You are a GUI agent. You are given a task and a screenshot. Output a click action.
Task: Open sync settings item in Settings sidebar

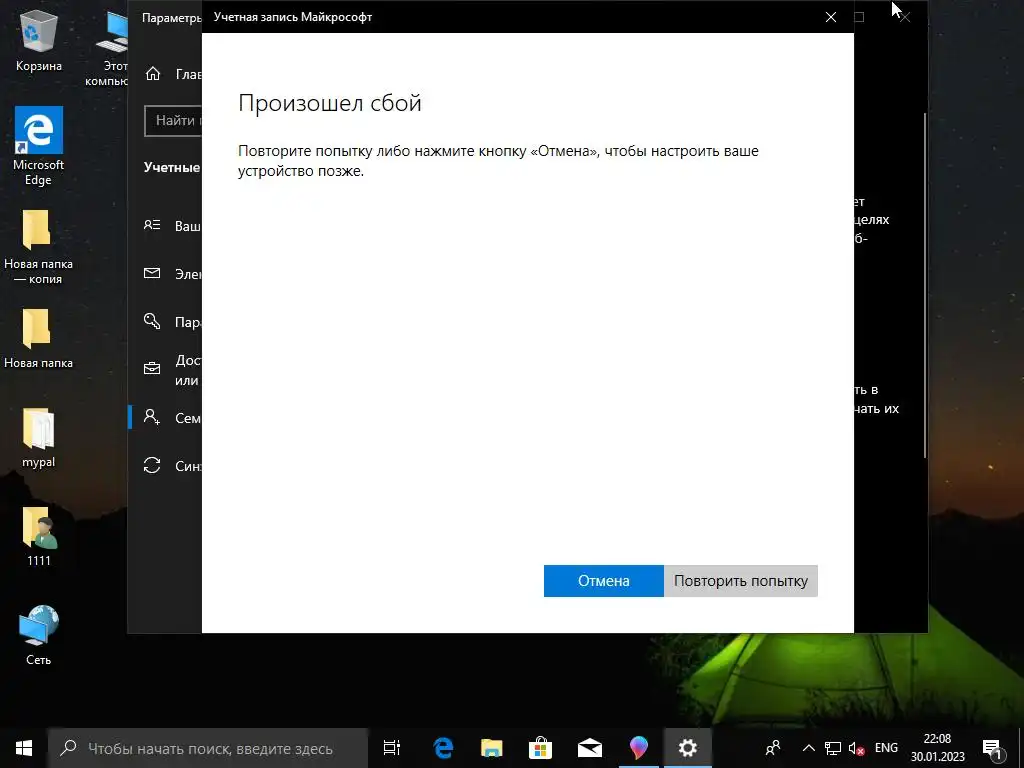(x=167, y=466)
